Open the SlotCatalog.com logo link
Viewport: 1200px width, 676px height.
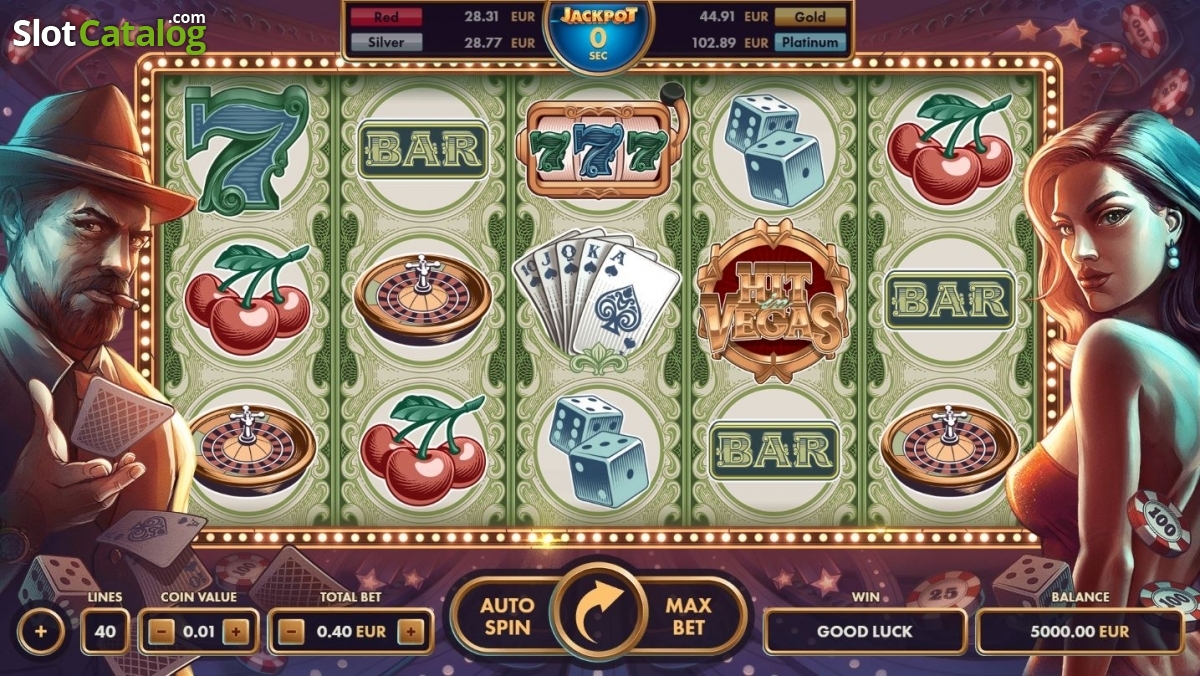point(110,32)
